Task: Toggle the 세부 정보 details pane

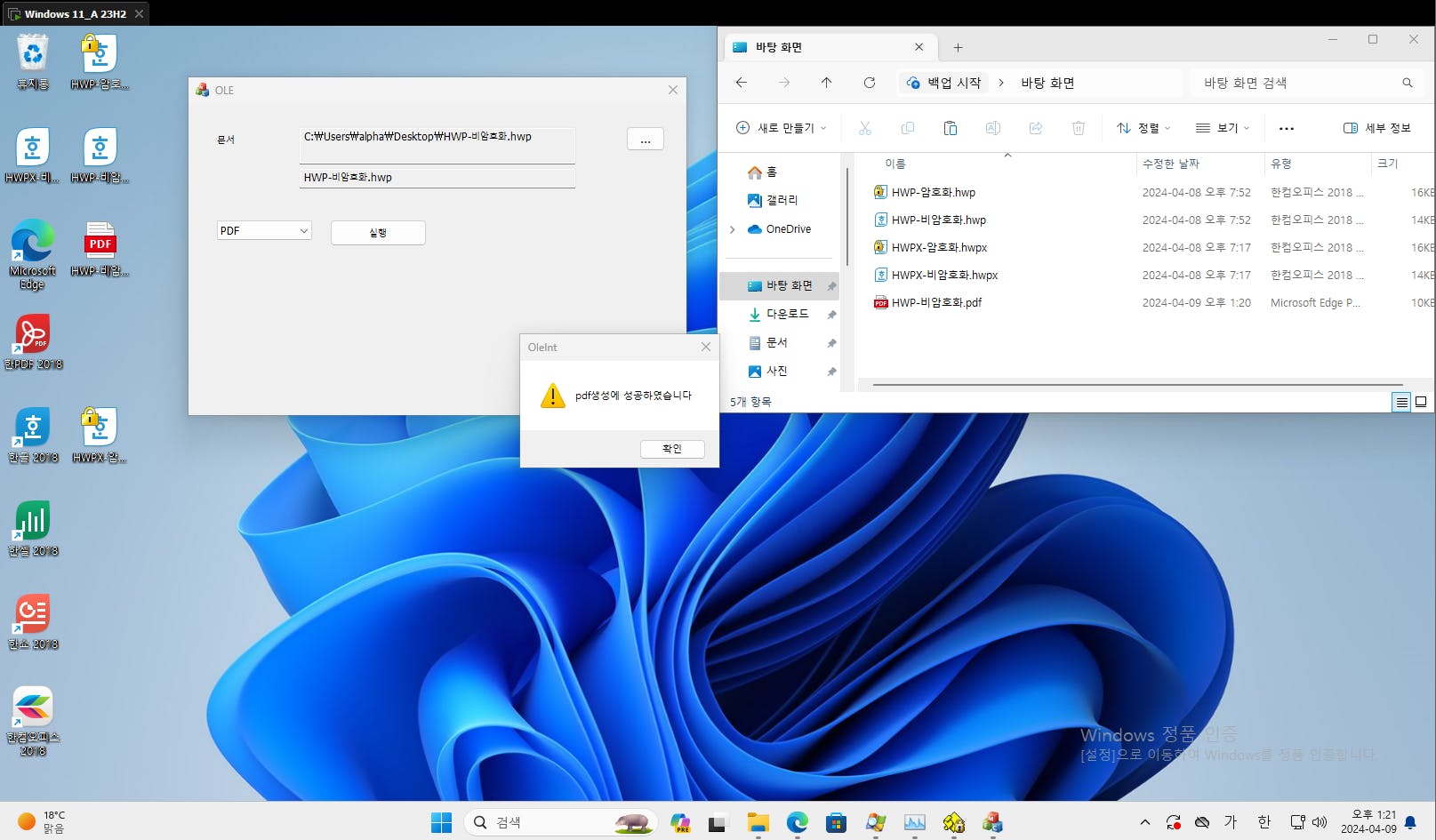Action: (1377, 128)
